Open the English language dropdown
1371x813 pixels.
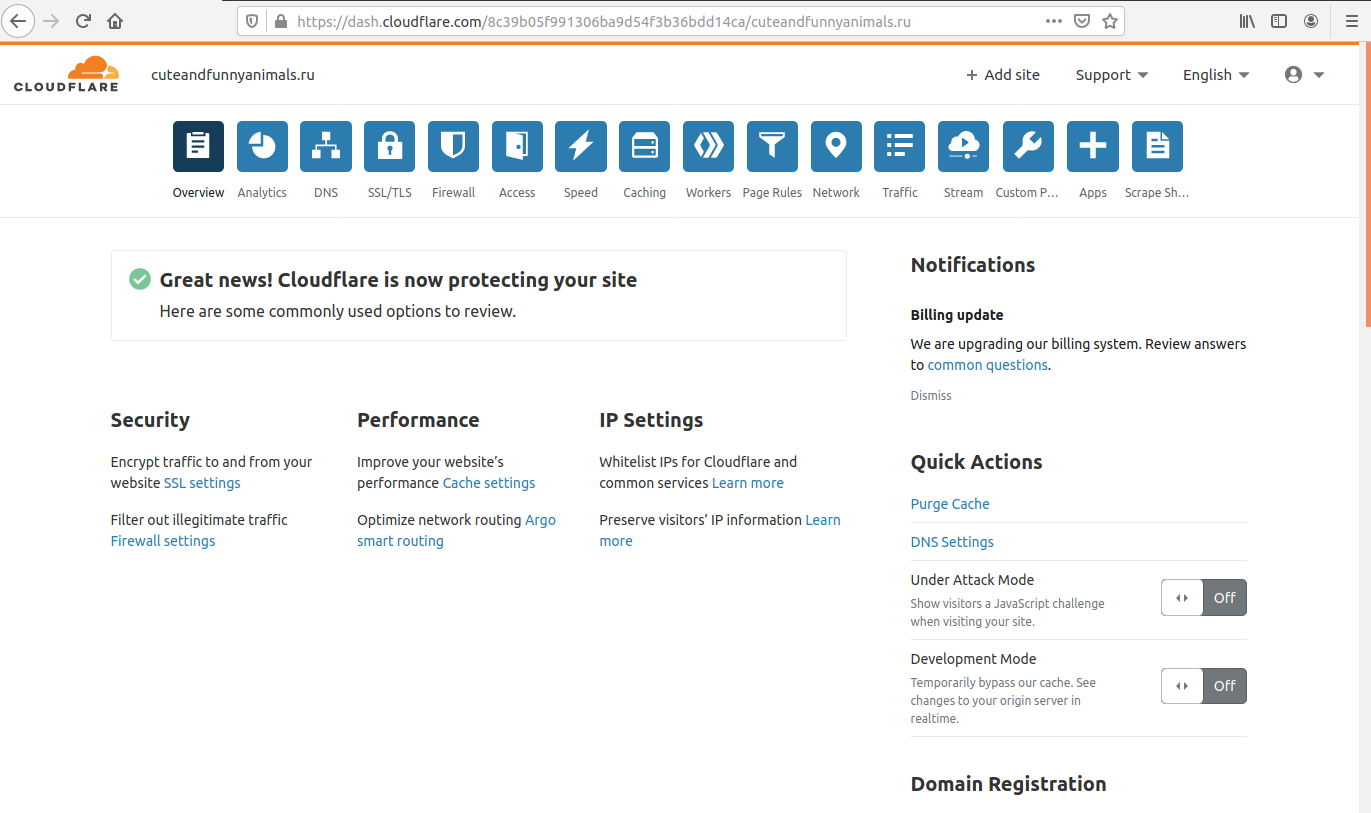click(x=1215, y=75)
